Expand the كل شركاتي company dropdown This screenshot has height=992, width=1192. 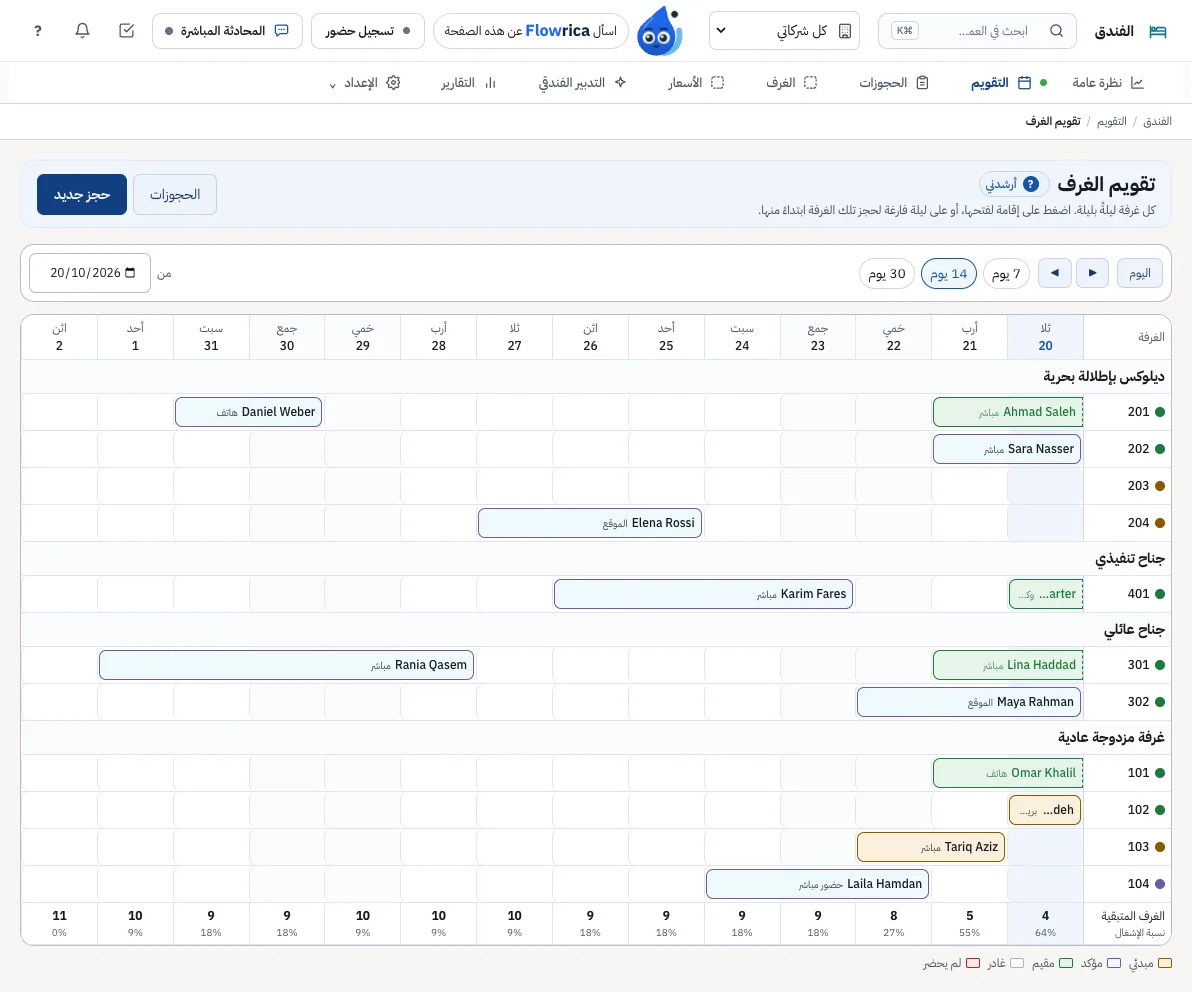[x=785, y=31]
